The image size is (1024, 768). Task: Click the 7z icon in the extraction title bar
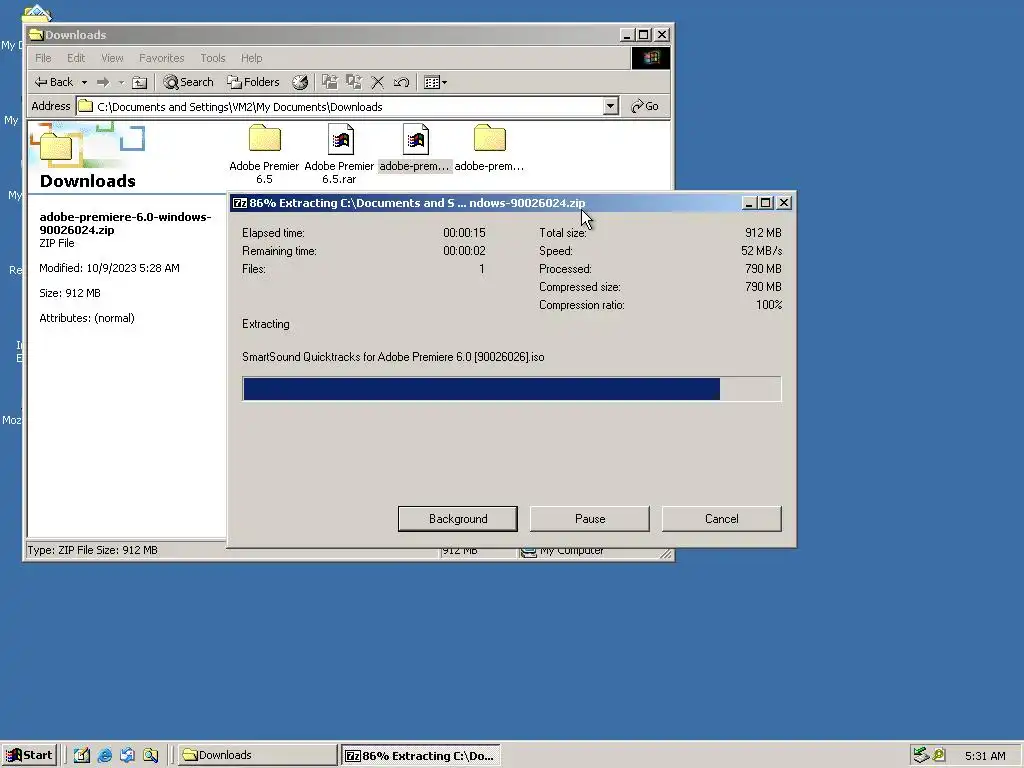(240, 203)
